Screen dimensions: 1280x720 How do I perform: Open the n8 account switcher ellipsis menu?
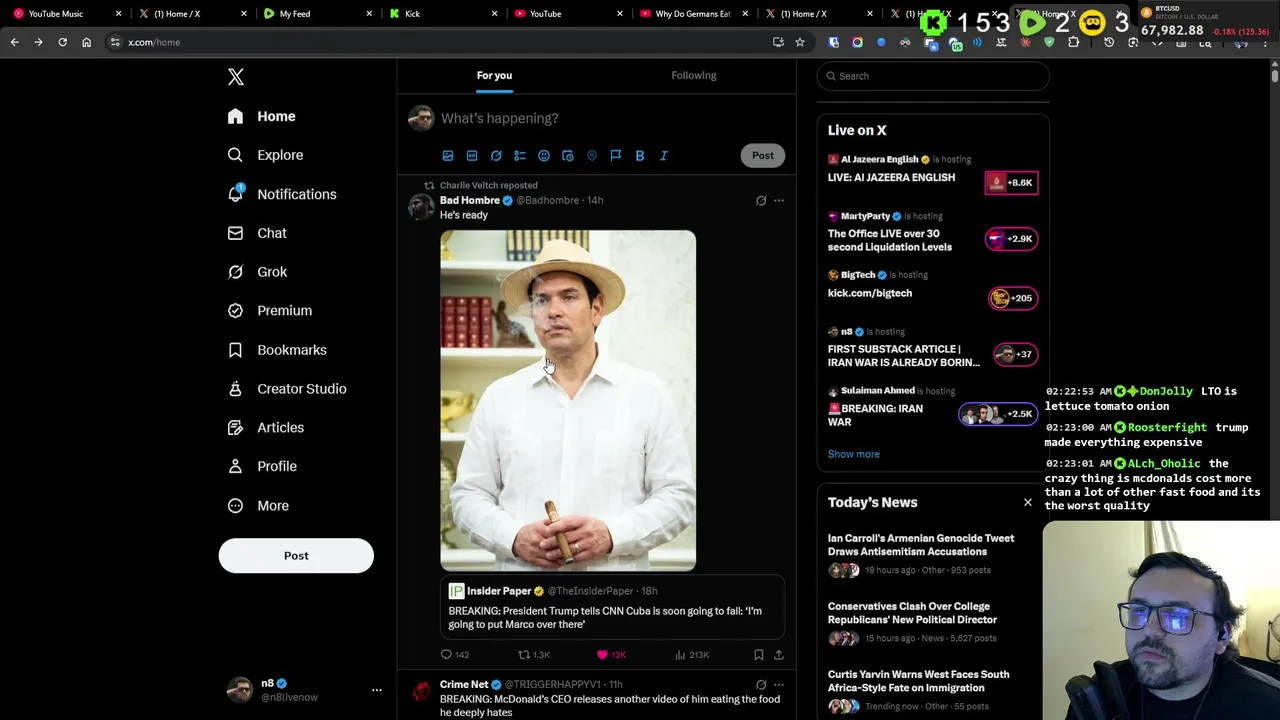pyautogui.click(x=377, y=690)
